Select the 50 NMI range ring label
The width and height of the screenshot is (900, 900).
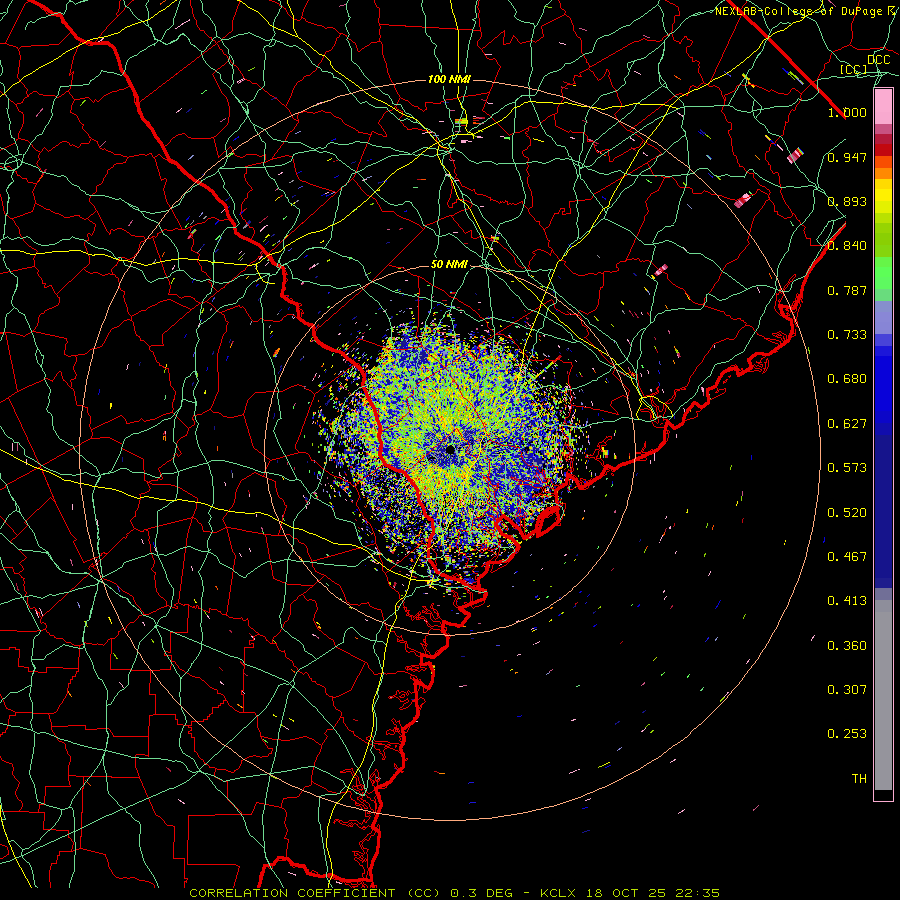pyautogui.click(x=449, y=265)
